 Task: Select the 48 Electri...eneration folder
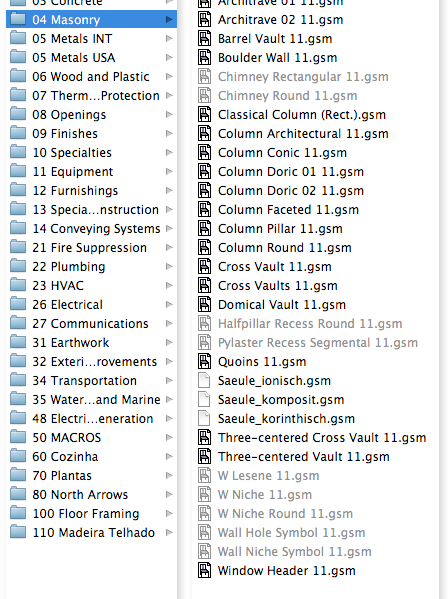91,419
